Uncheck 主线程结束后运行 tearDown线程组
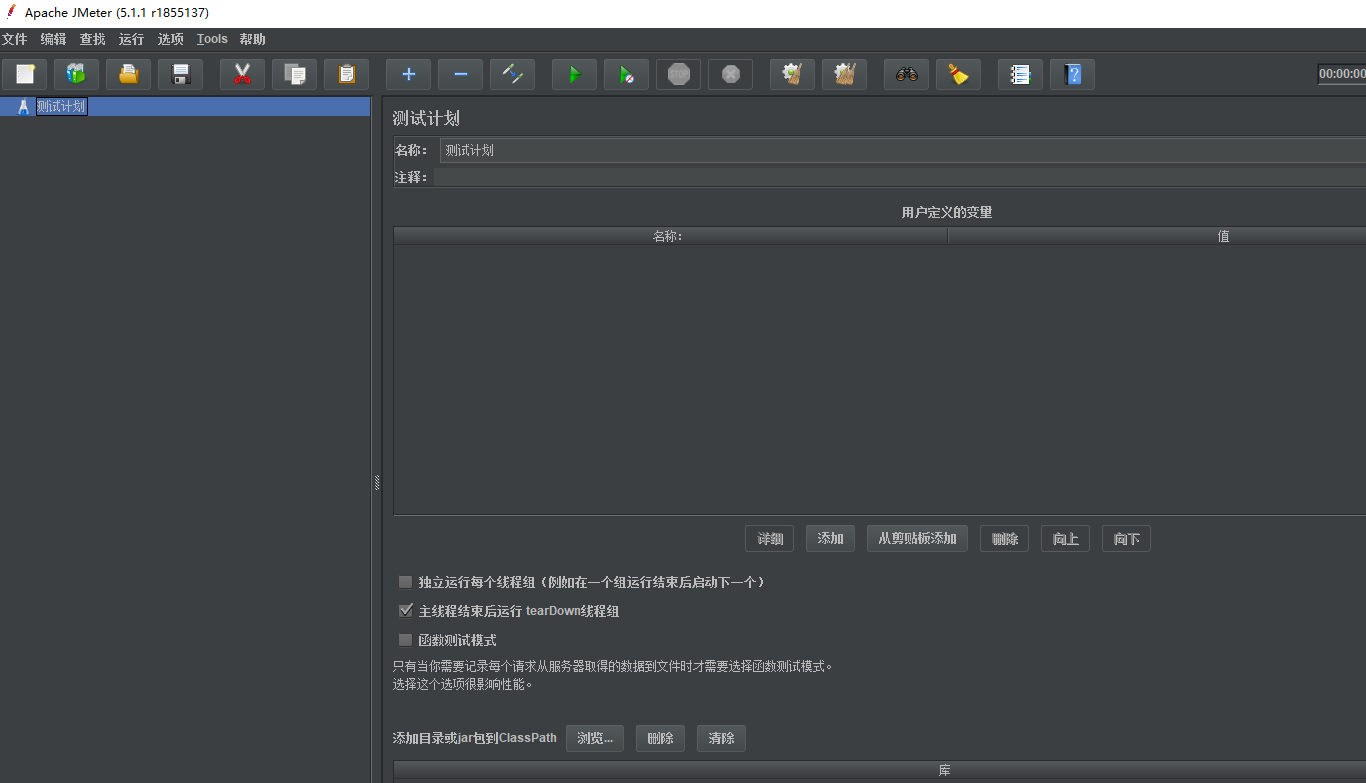This screenshot has height=783, width=1366. [406, 610]
